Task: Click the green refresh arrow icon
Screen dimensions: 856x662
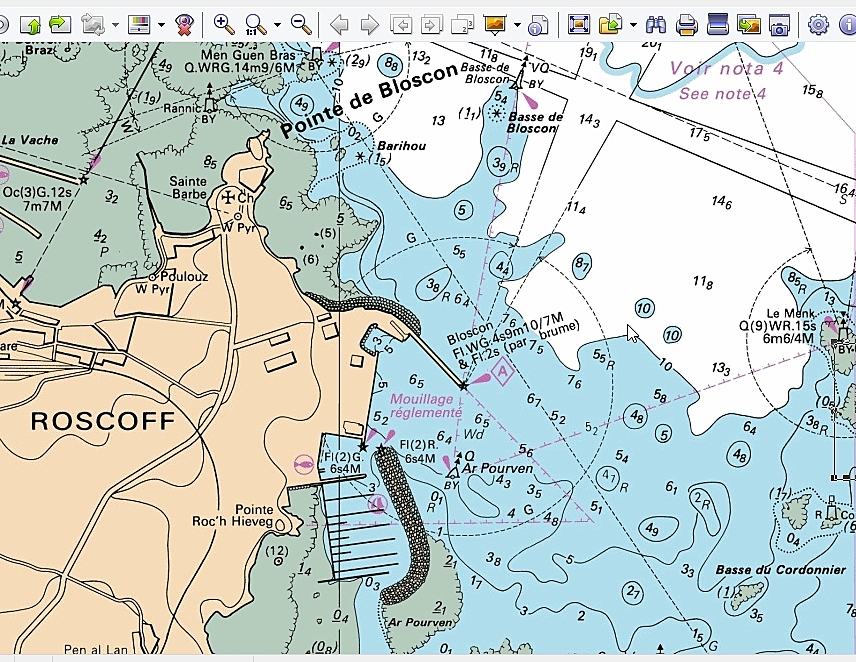Action: [60, 25]
